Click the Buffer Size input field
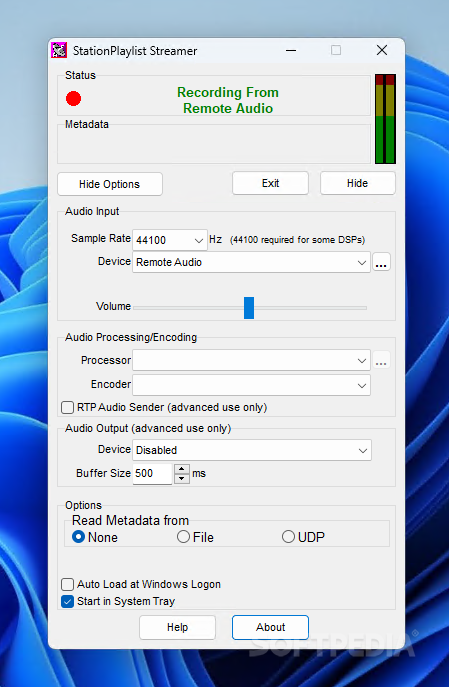The width and height of the screenshot is (449, 687). (x=152, y=474)
